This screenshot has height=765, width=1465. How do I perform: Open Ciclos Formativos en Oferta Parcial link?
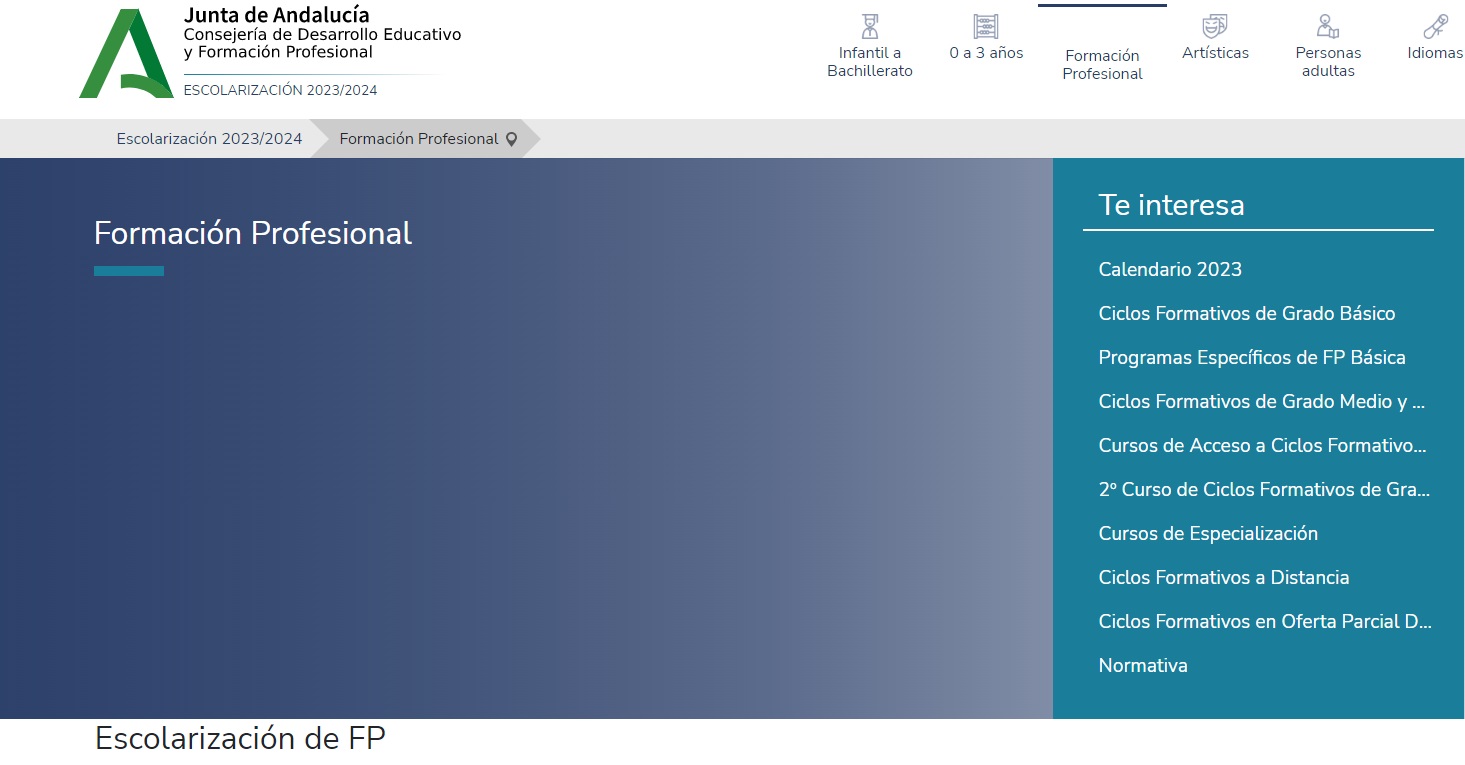coord(1264,621)
